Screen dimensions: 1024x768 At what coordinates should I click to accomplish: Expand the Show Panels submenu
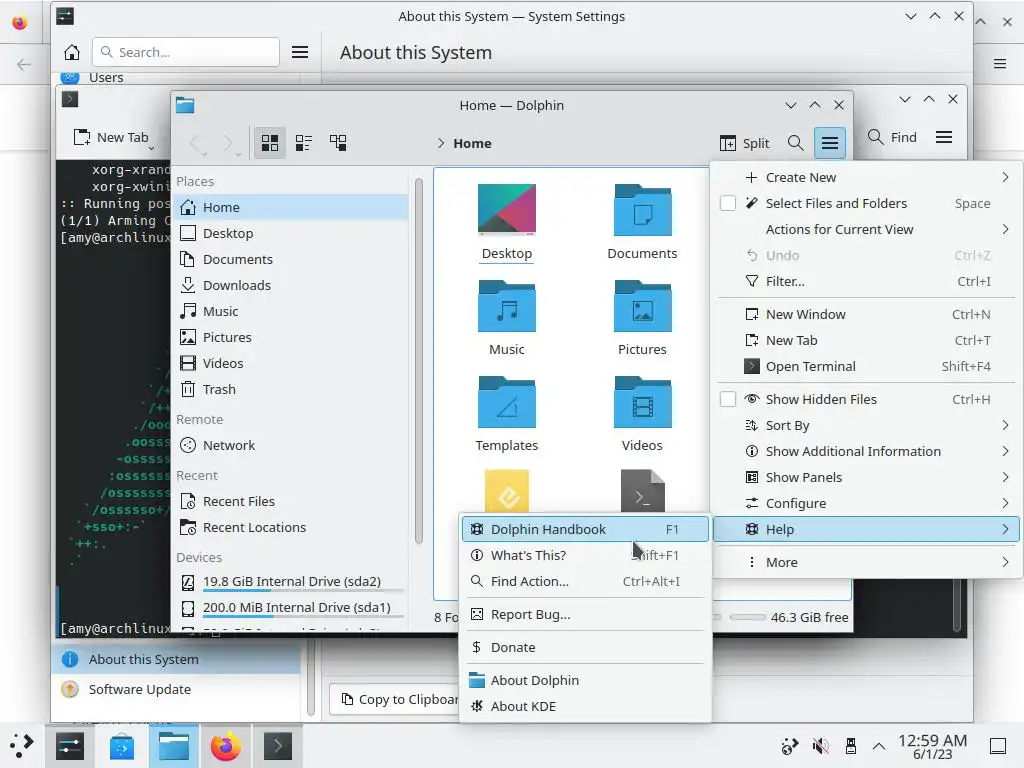point(866,477)
